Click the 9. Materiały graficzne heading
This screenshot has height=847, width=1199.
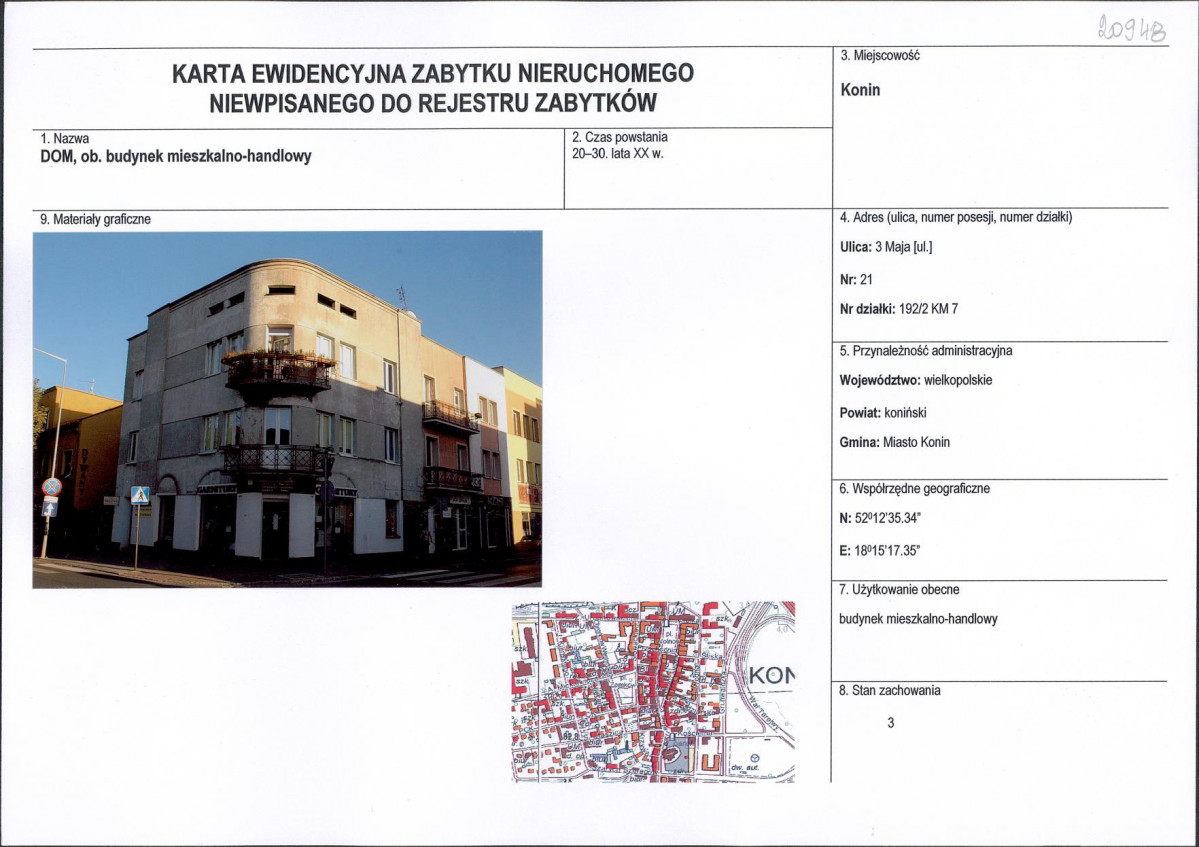coord(96,219)
